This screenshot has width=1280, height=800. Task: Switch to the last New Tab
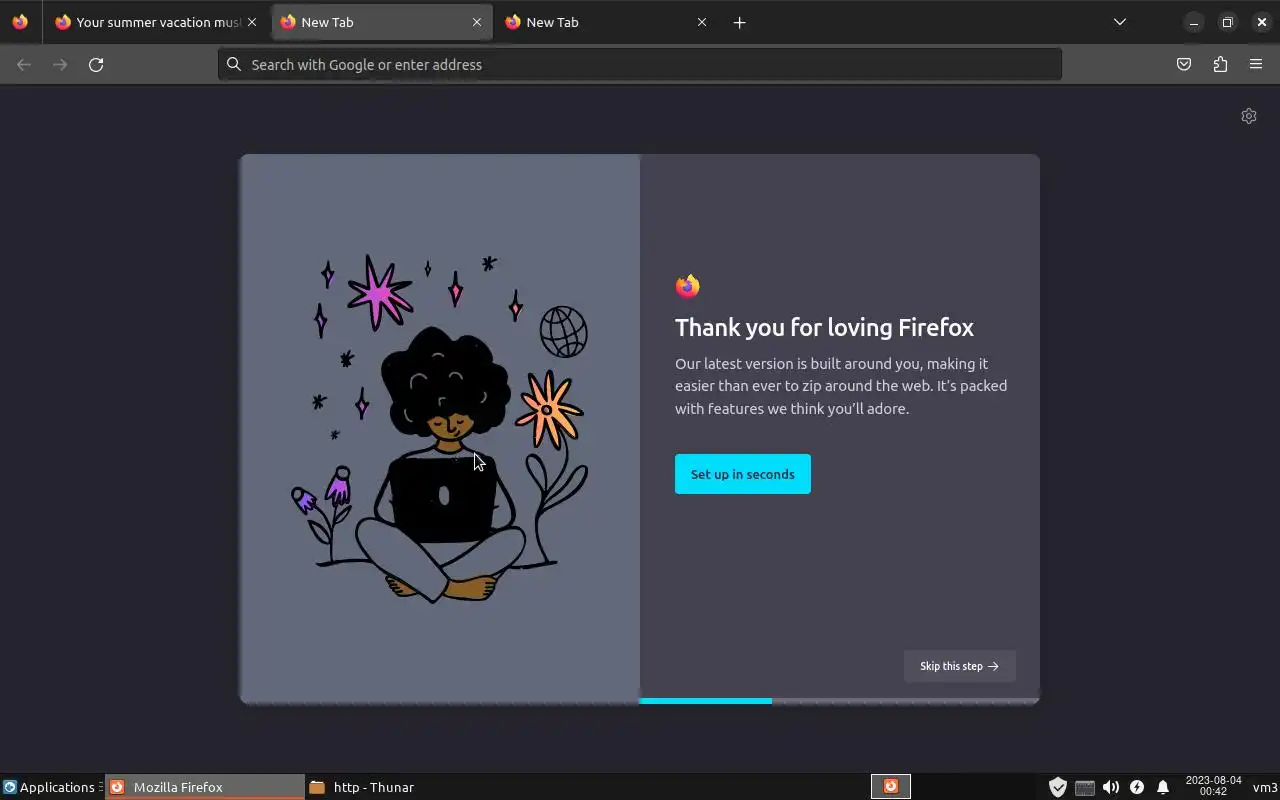click(606, 22)
